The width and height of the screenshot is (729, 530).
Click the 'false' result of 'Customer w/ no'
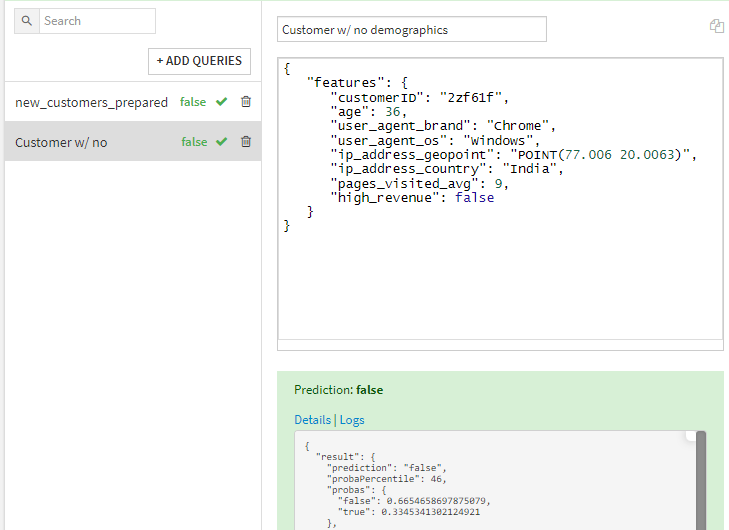[194, 142]
